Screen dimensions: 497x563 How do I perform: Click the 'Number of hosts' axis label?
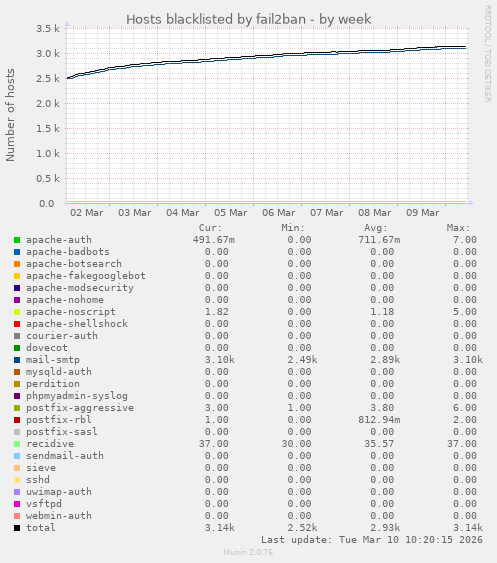(x=10, y=115)
